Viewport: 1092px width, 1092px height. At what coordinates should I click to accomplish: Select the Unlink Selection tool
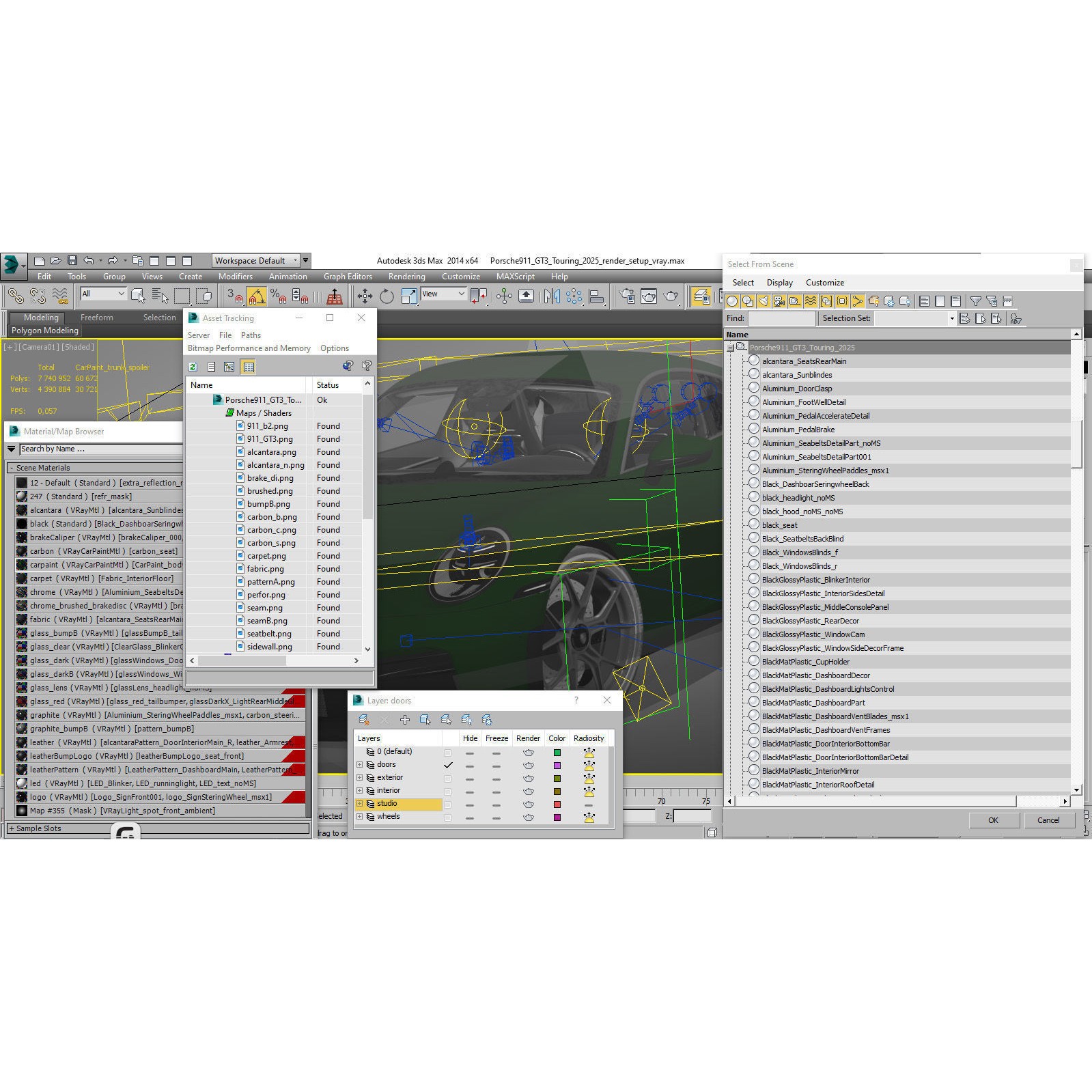click(38, 296)
